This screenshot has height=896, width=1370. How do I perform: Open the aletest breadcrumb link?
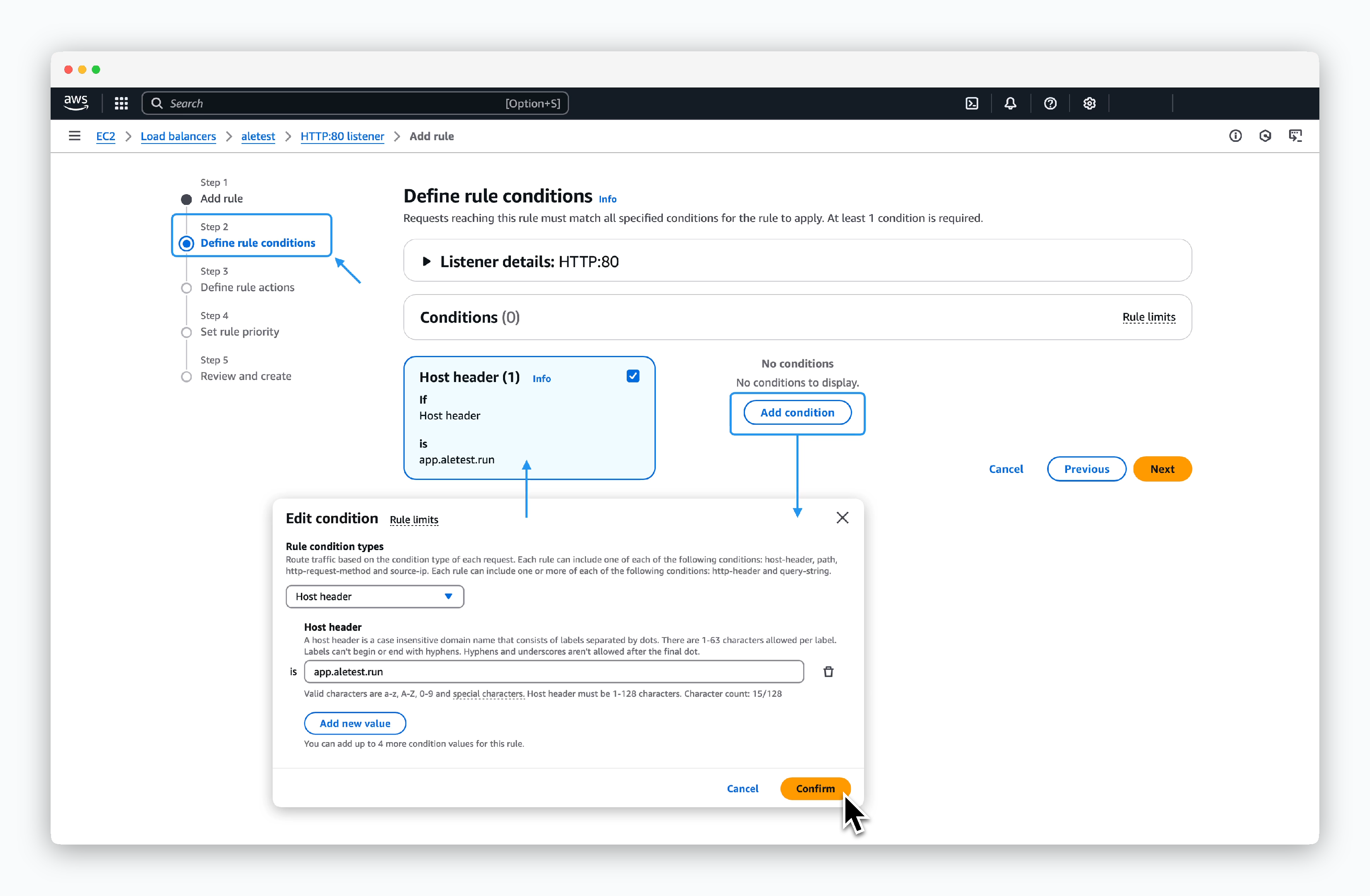[x=258, y=136]
